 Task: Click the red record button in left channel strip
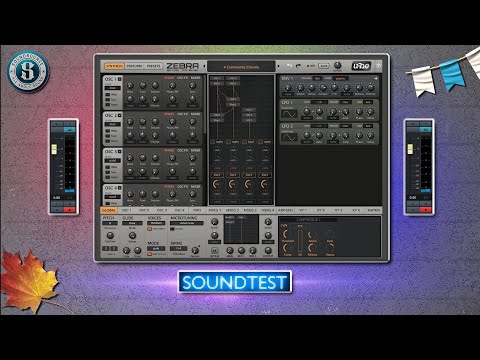coord(69,210)
